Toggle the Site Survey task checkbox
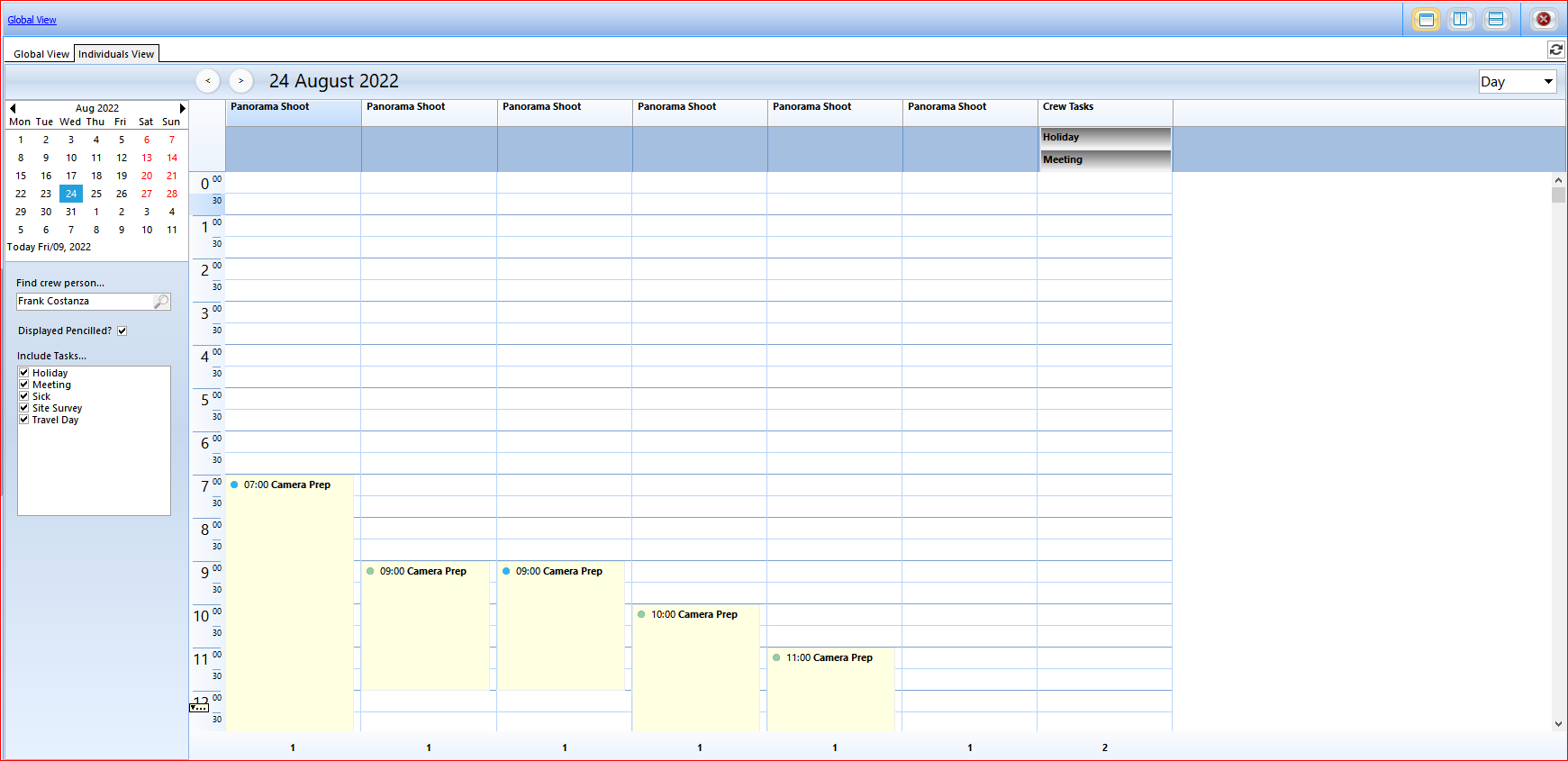The width and height of the screenshot is (1568, 761). 24,408
